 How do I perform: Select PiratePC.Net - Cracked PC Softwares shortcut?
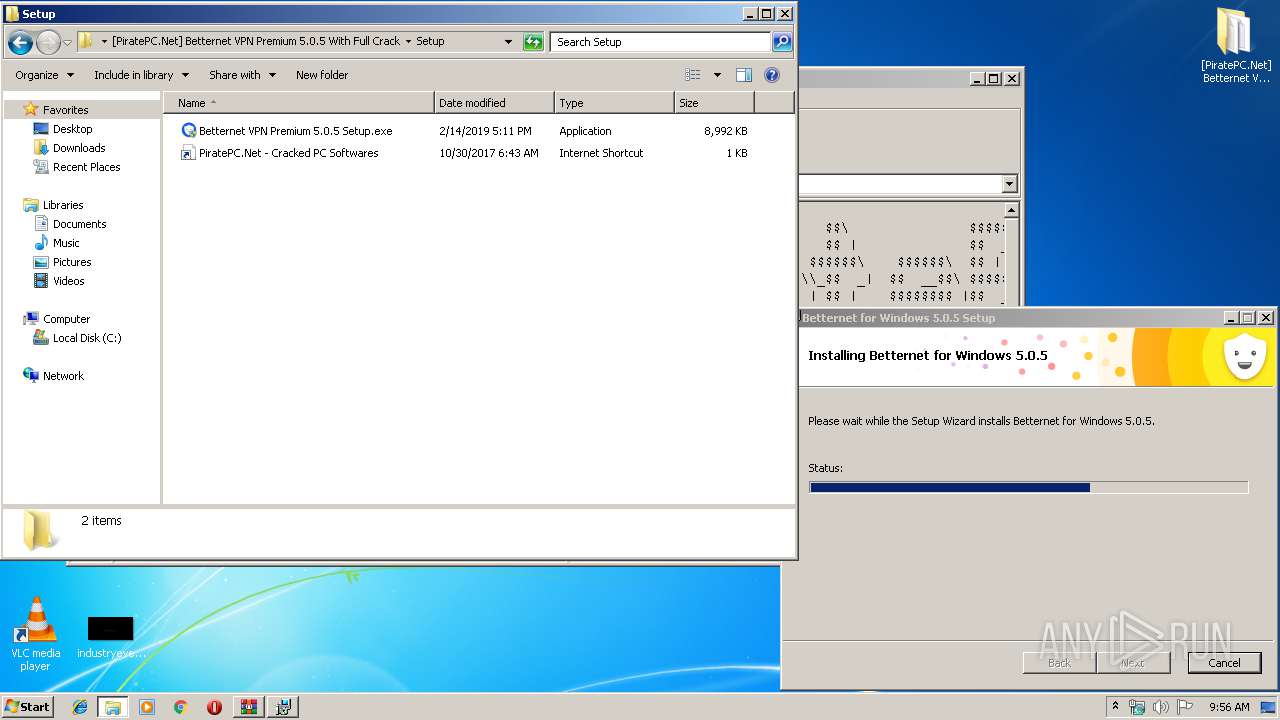[x=288, y=153]
